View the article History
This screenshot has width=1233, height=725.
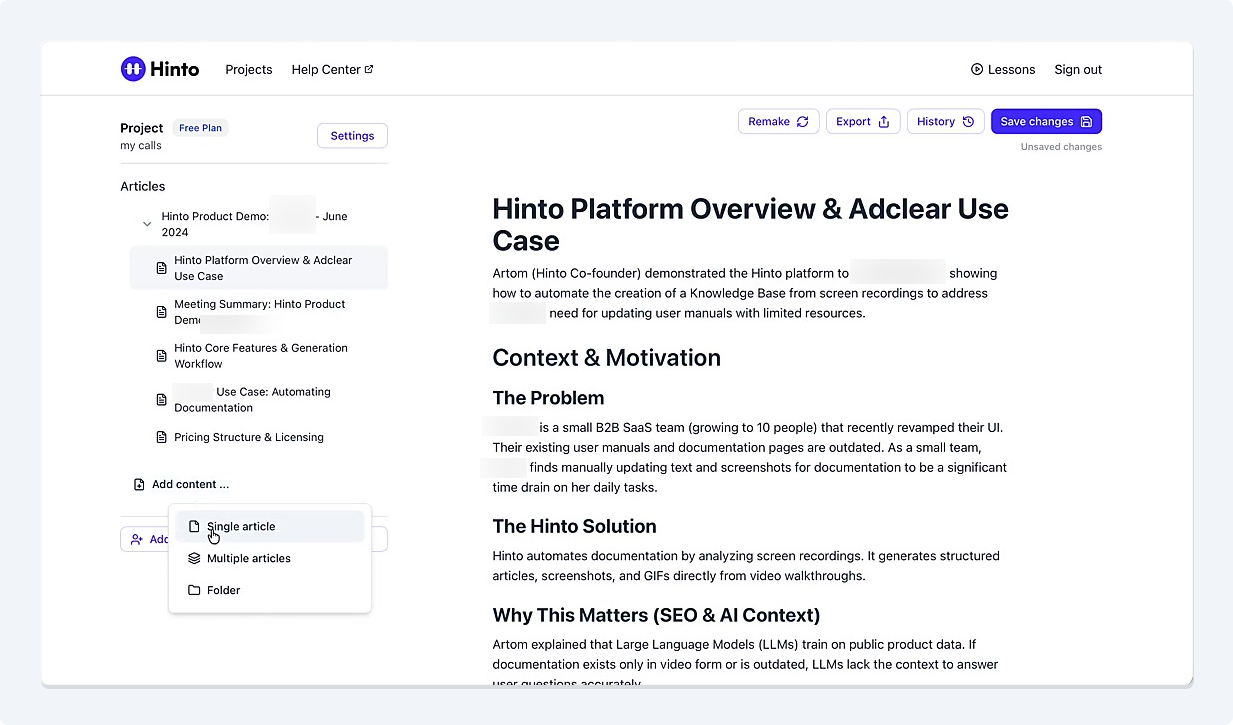(x=945, y=121)
